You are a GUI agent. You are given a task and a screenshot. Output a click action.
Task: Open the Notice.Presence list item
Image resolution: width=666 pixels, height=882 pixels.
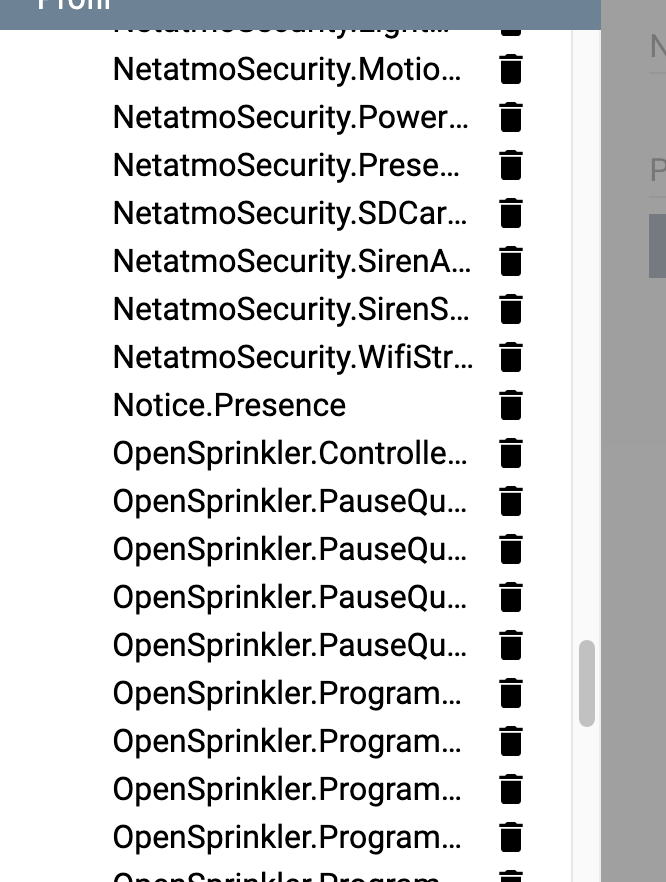(229, 405)
